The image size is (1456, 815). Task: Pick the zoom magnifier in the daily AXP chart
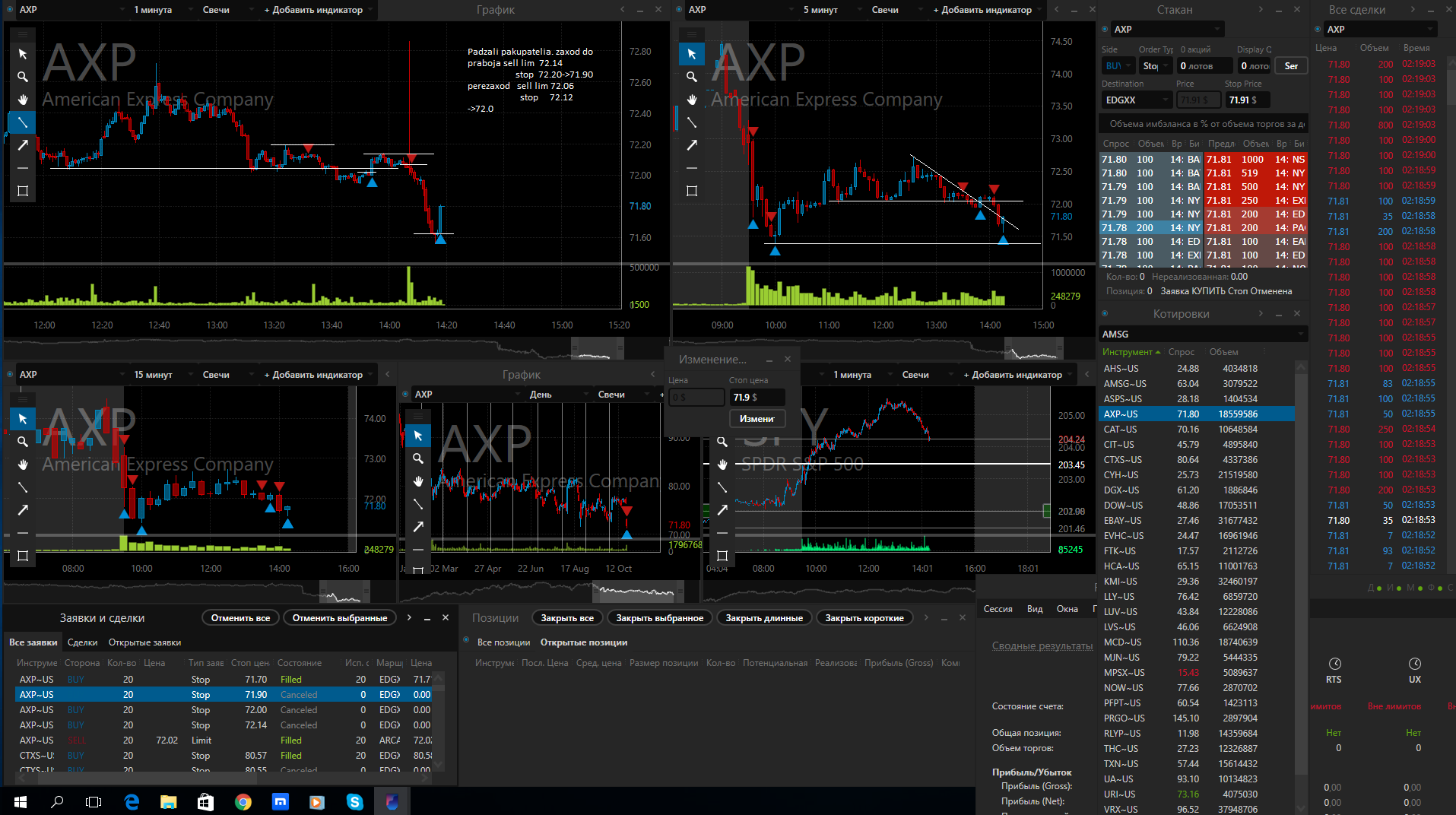pyautogui.click(x=418, y=458)
